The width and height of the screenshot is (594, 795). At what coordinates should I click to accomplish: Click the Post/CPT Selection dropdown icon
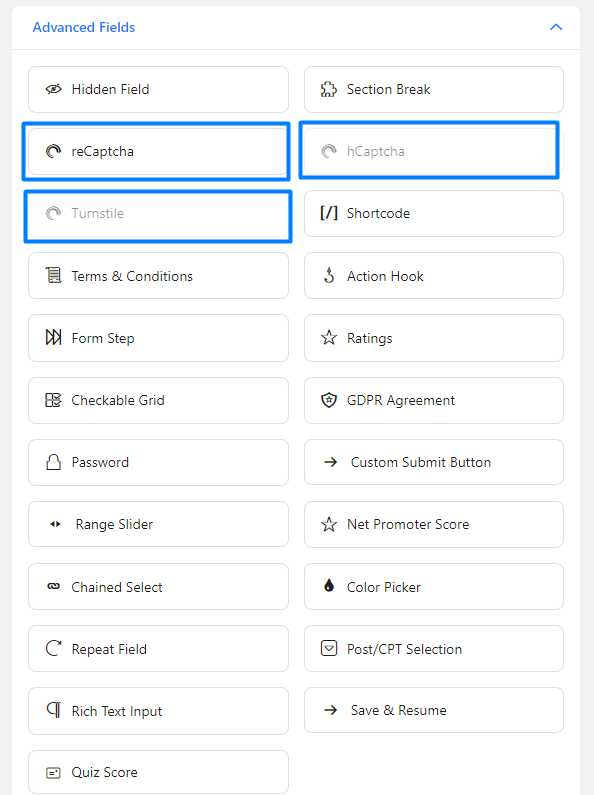click(x=328, y=648)
